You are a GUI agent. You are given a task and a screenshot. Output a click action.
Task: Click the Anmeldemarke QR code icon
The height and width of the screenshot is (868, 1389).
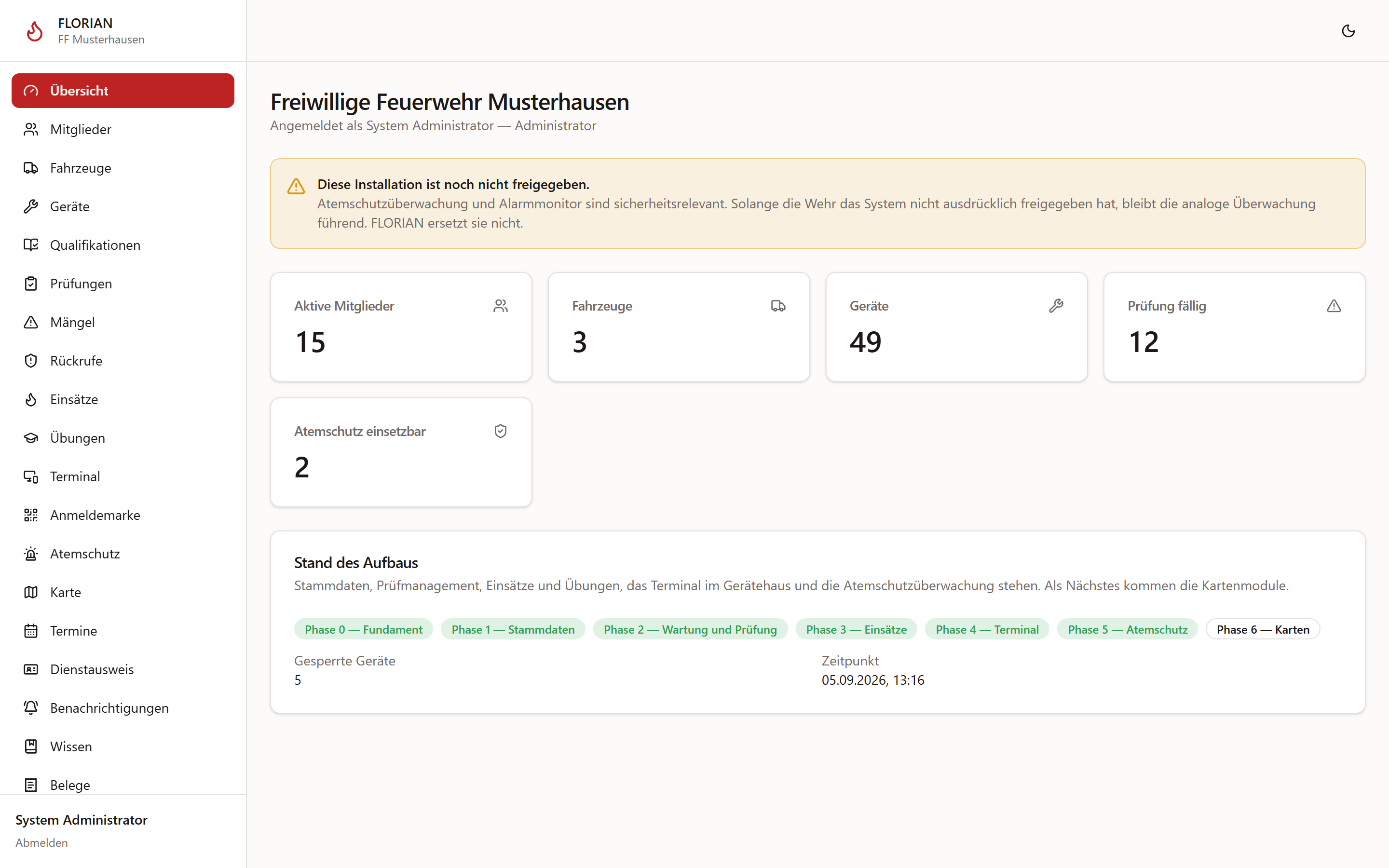(31, 515)
